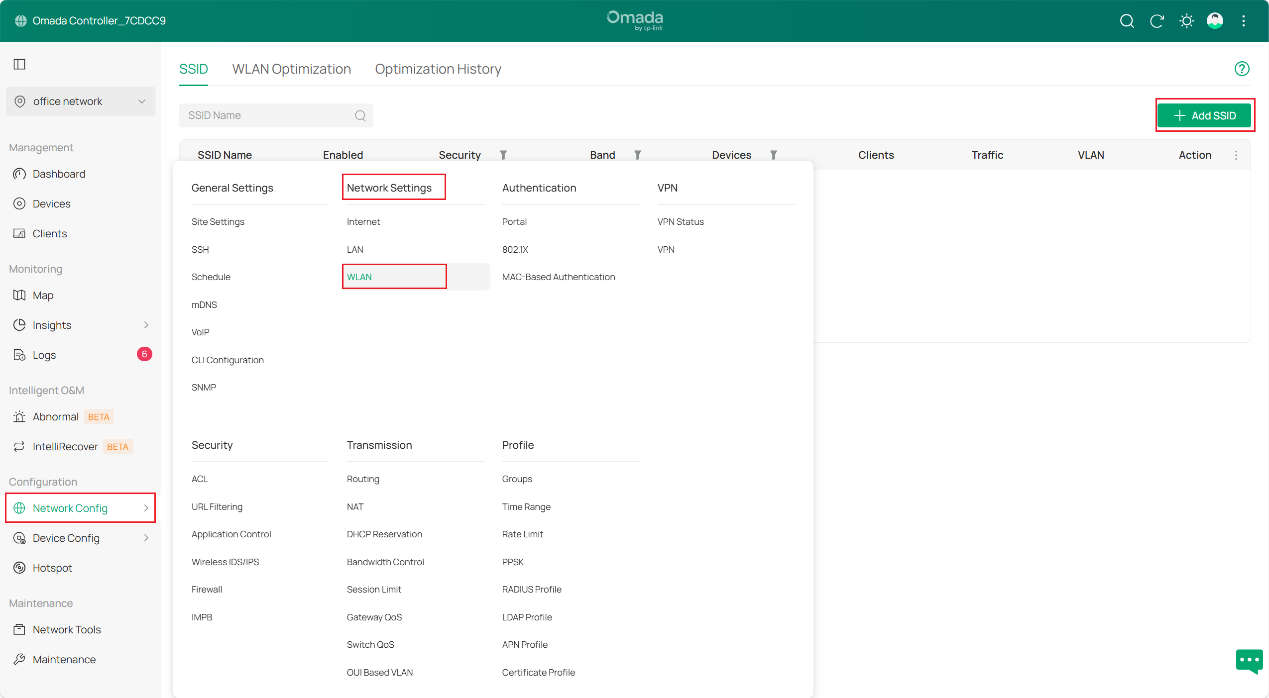Open the office network site dropdown
The height and width of the screenshot is (698, 1269).
point(80,102)
